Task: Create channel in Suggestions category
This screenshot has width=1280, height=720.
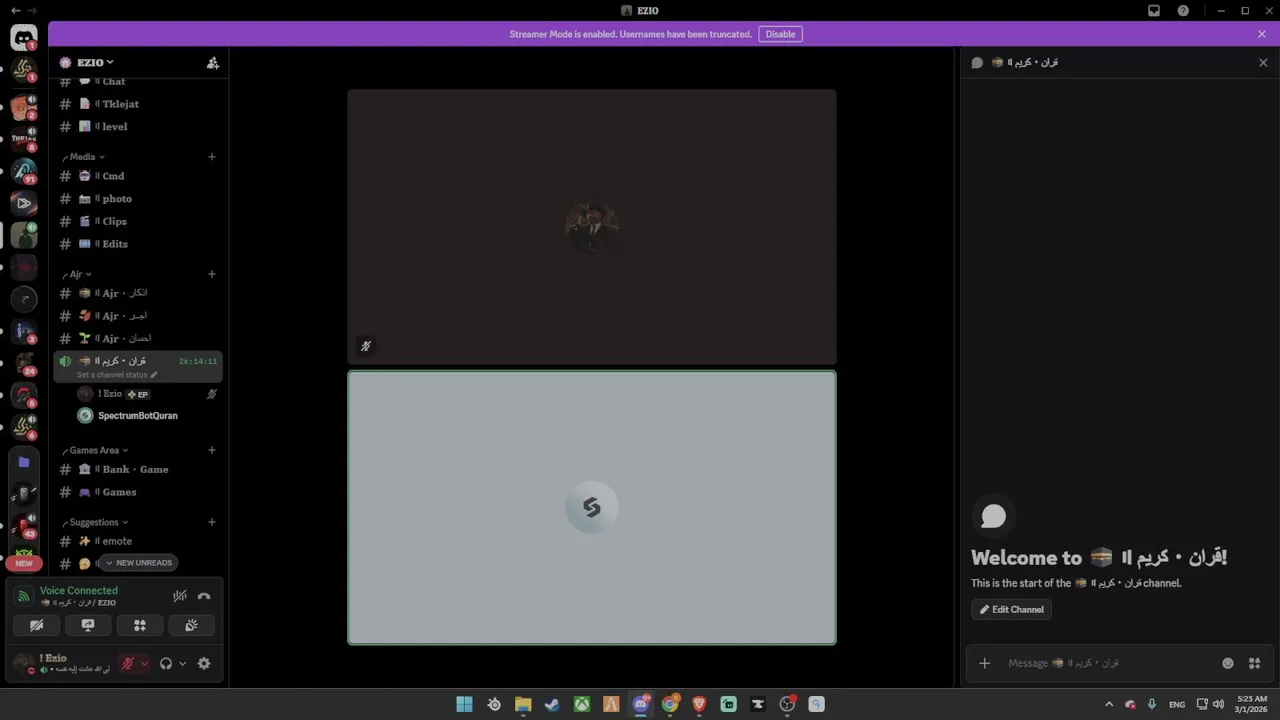Action: point(212,522)
